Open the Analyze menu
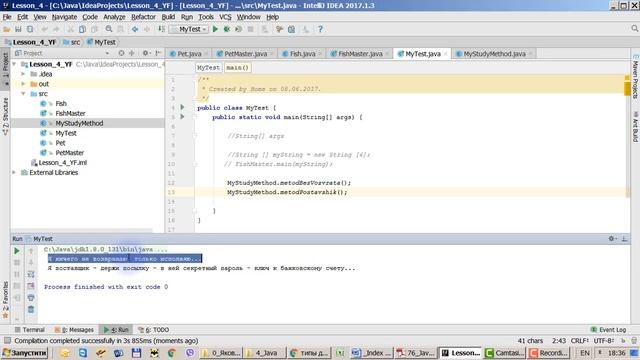640x360 pixels. pyautogui.click(x=114, y=17)
